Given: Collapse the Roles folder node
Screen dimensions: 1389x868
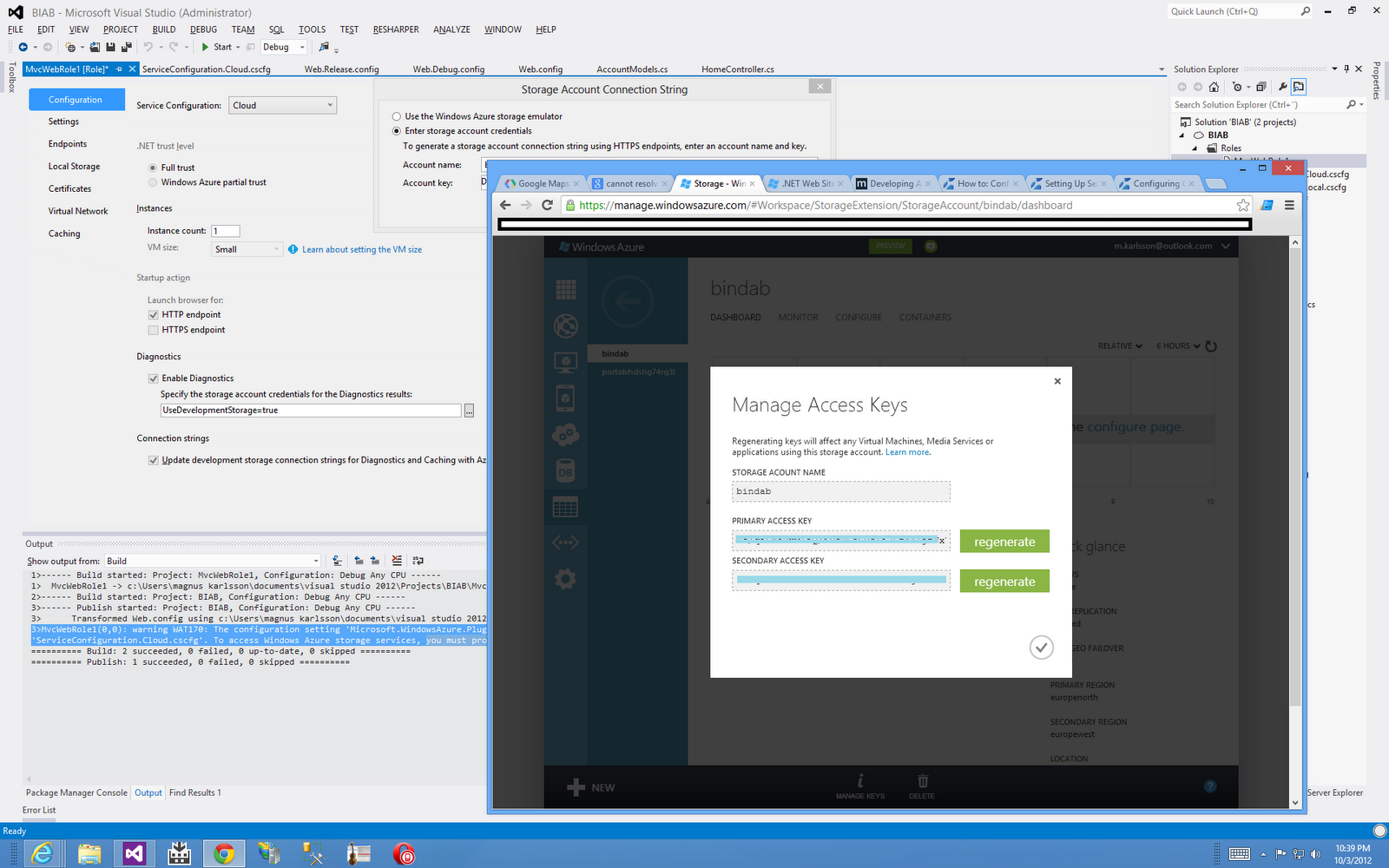Looking at the screenshot, I should click(1195, 148).
